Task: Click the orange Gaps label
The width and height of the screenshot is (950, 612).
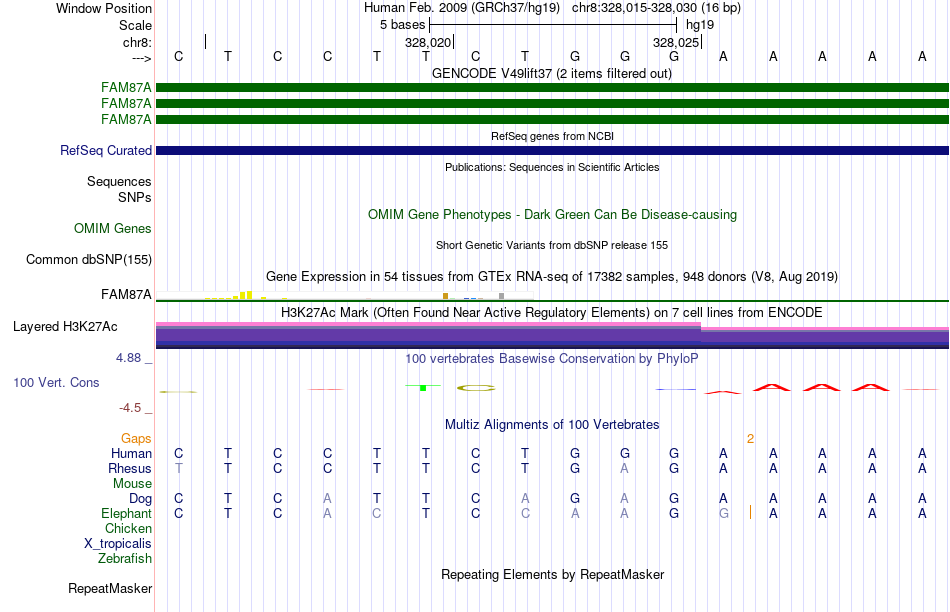Action: click(136, 439)
